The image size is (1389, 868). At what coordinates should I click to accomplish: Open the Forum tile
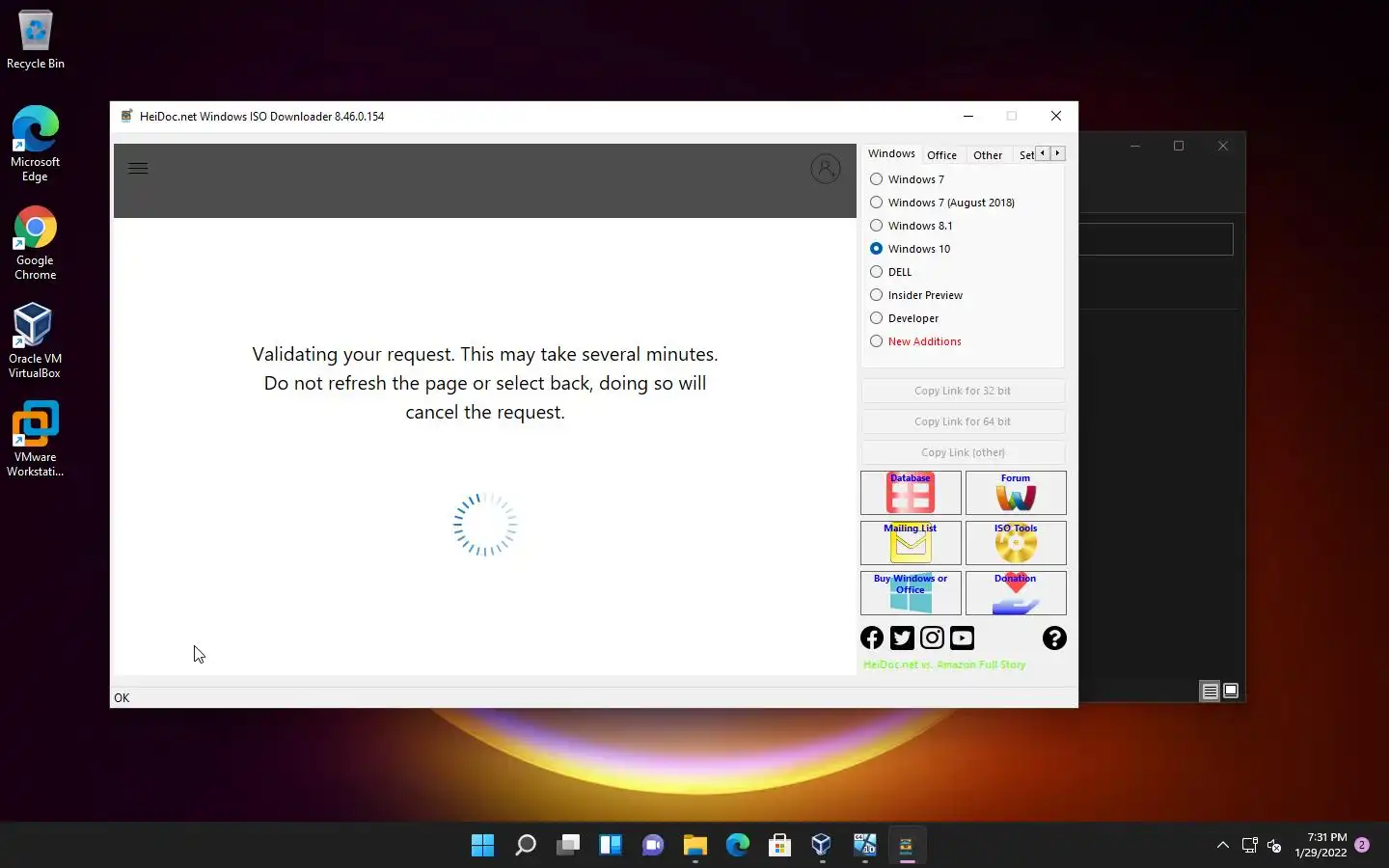[x=1016, y=493]
